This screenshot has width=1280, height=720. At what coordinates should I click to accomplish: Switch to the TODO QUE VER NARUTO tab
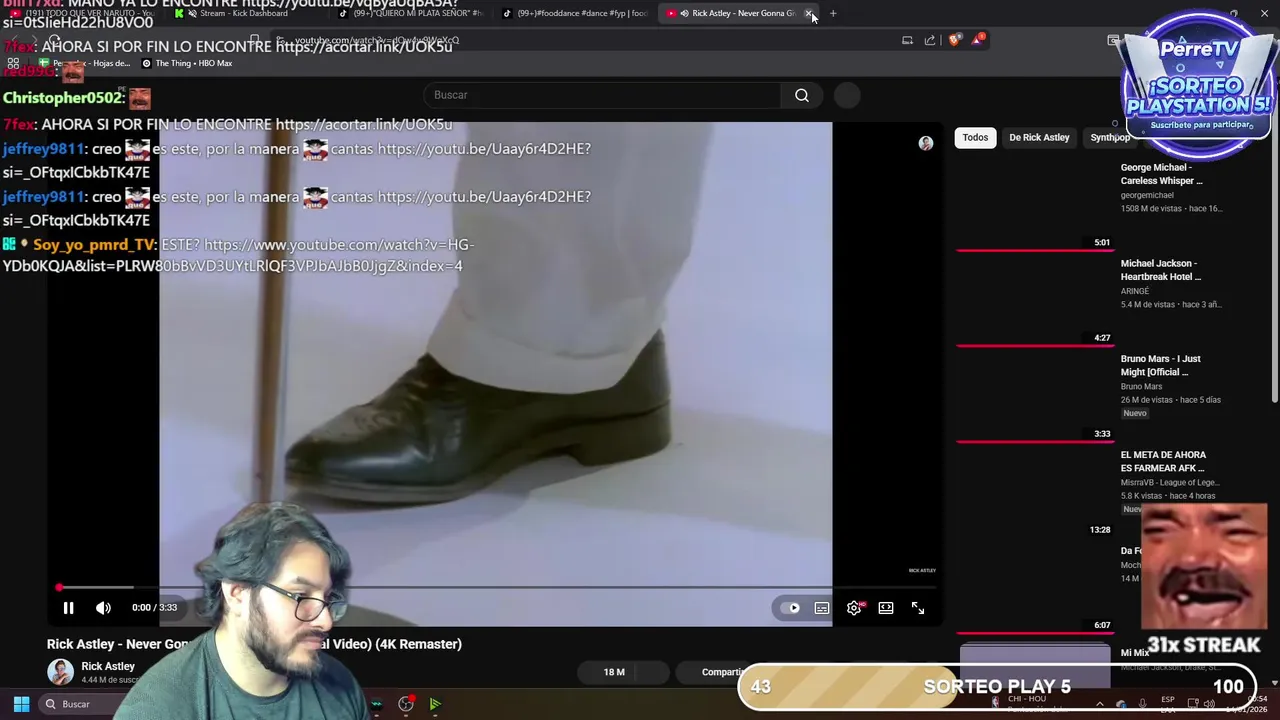coord(83,13)
